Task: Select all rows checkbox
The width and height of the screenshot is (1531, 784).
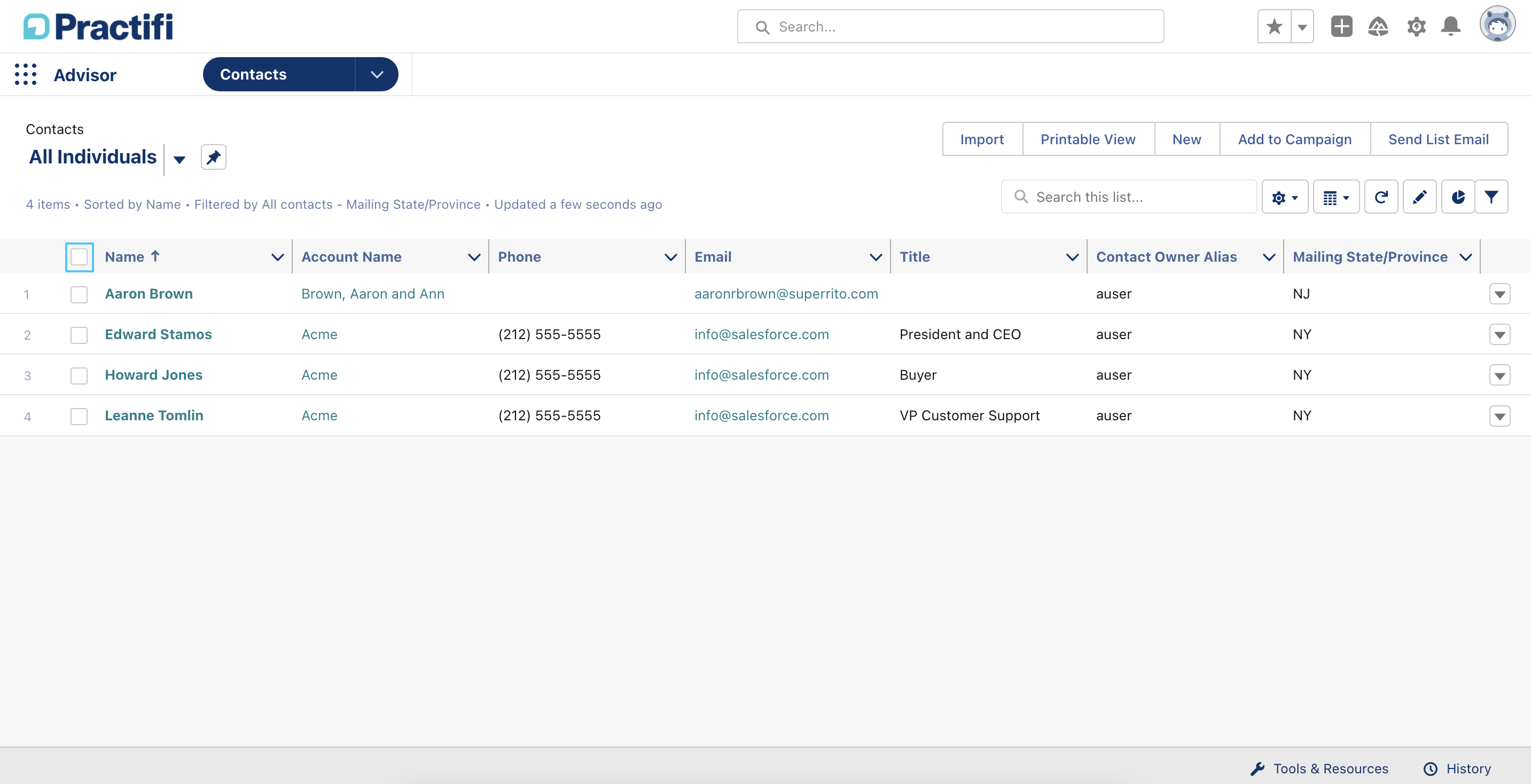Action: [79, 257]
